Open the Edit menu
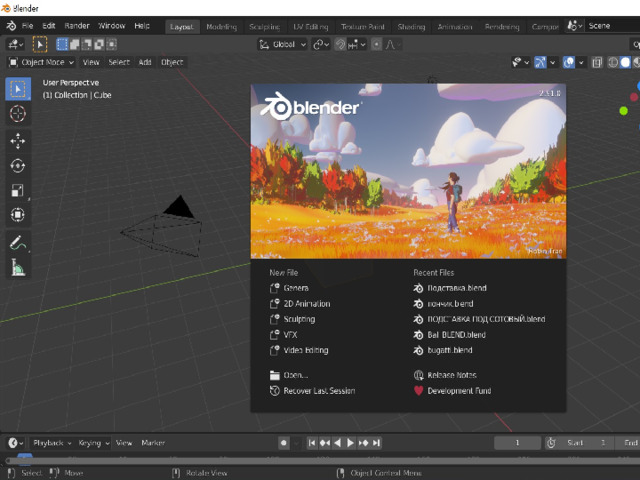Viewport: 640px width, 480px height. (x=49, y=26)
